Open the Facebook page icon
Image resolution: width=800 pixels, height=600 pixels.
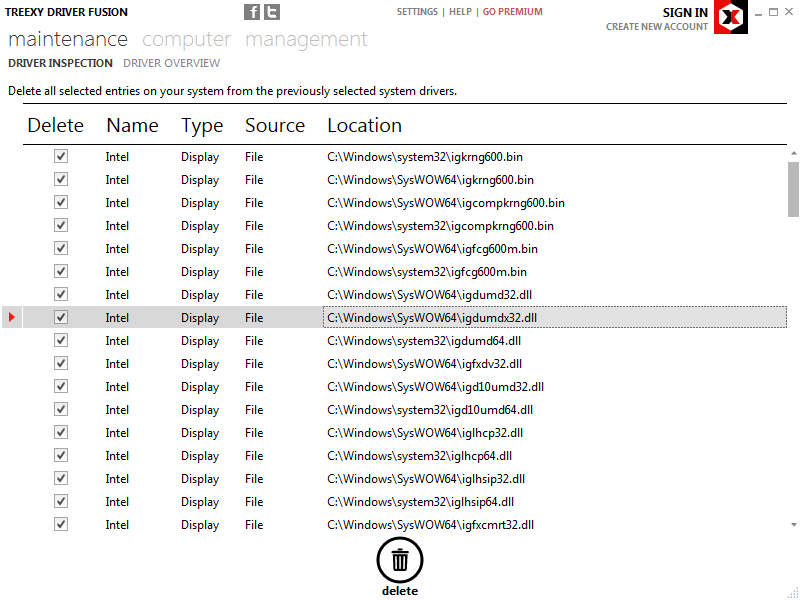[x=252, y=12]
